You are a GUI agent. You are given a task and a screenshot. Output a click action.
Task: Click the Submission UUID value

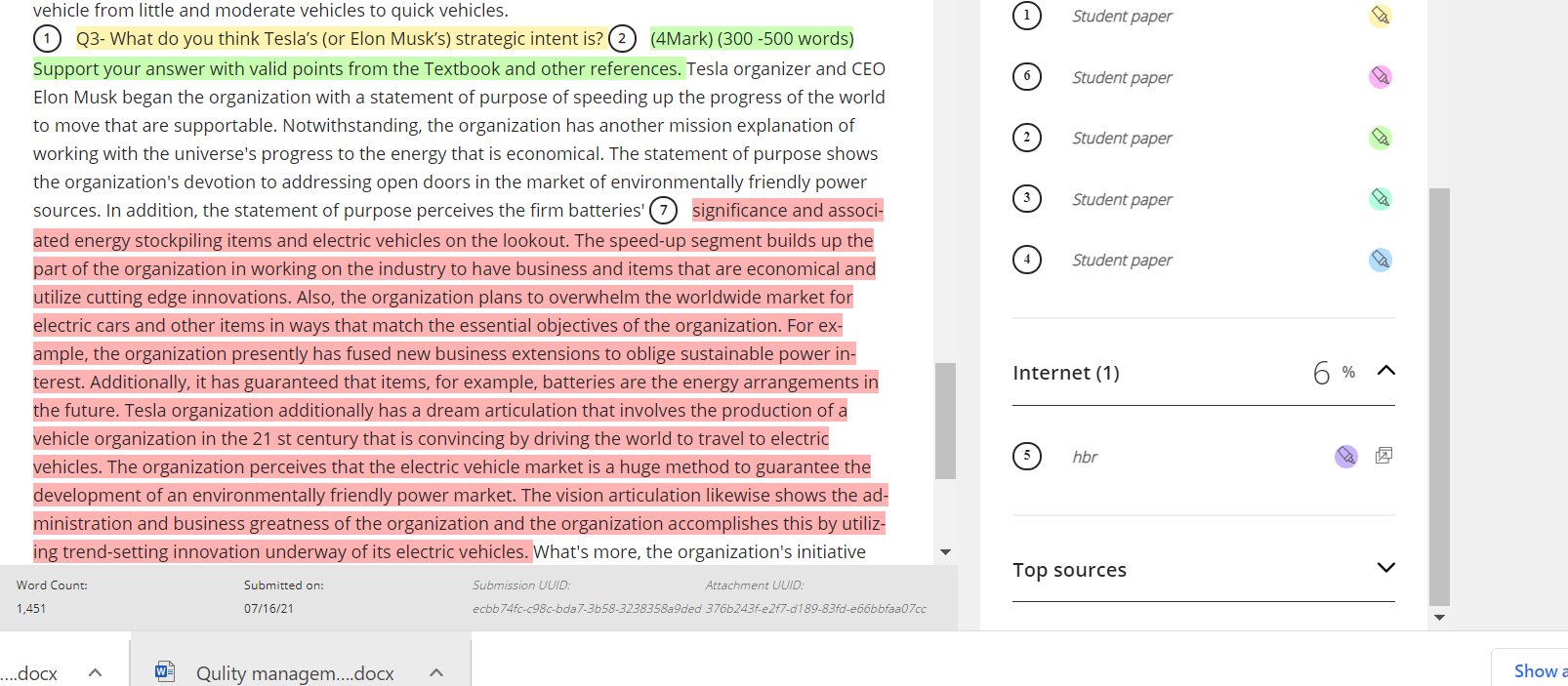pyautogui.click(x=587, y=608)
